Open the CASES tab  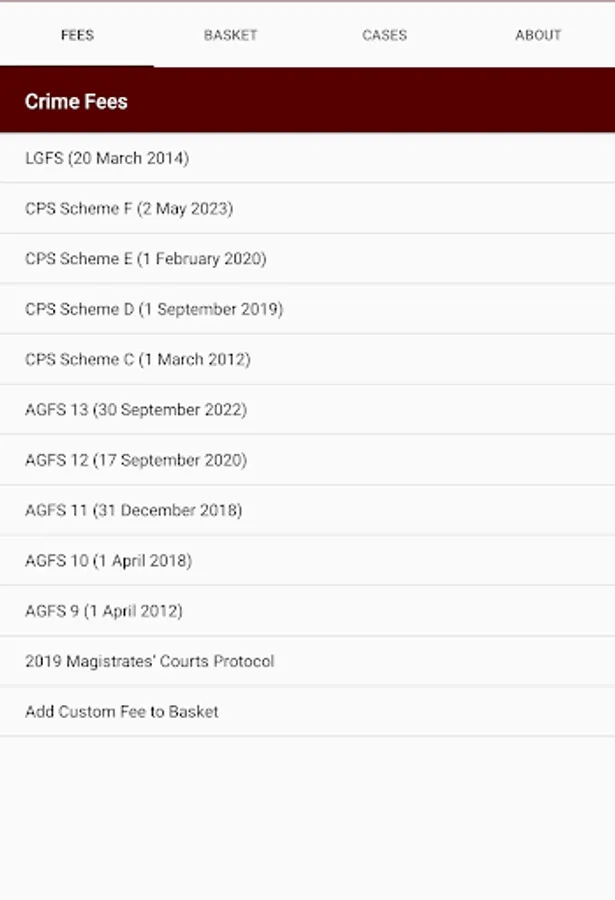(x=384, y=35)
